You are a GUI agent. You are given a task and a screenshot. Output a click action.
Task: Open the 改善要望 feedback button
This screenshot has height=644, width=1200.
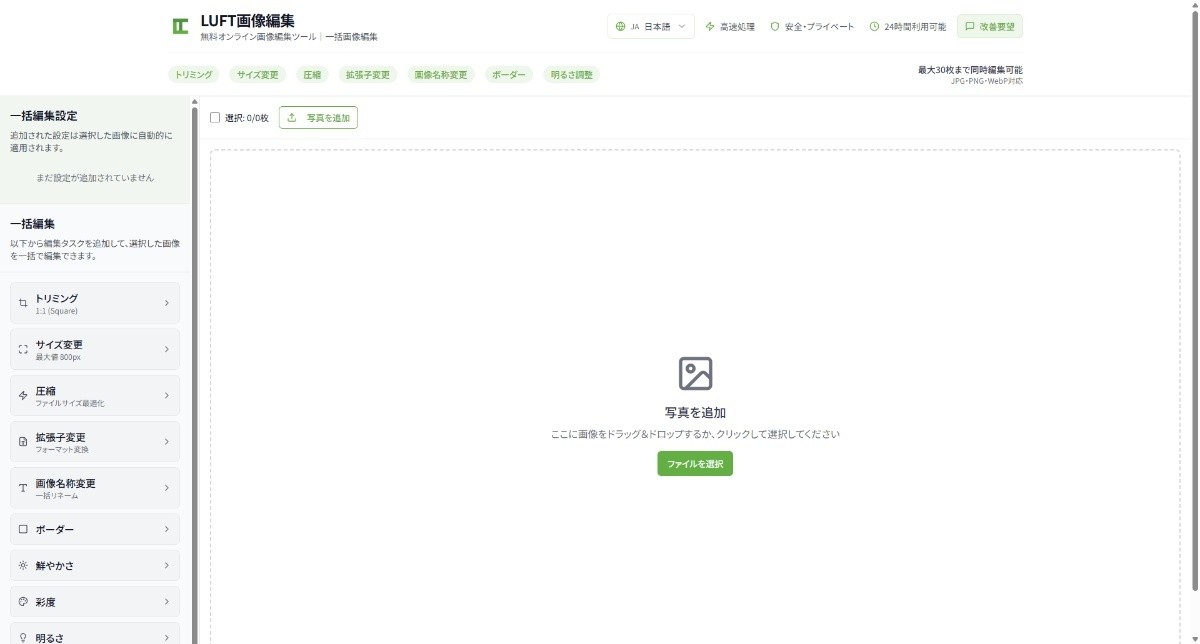tap(990, 26)
